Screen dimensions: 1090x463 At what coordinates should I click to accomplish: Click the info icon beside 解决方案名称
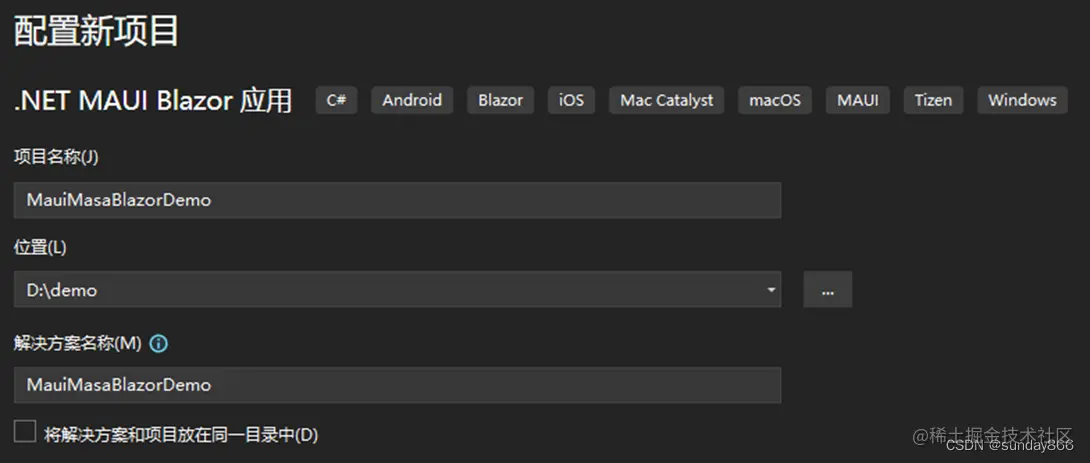[x=158, y=343]
